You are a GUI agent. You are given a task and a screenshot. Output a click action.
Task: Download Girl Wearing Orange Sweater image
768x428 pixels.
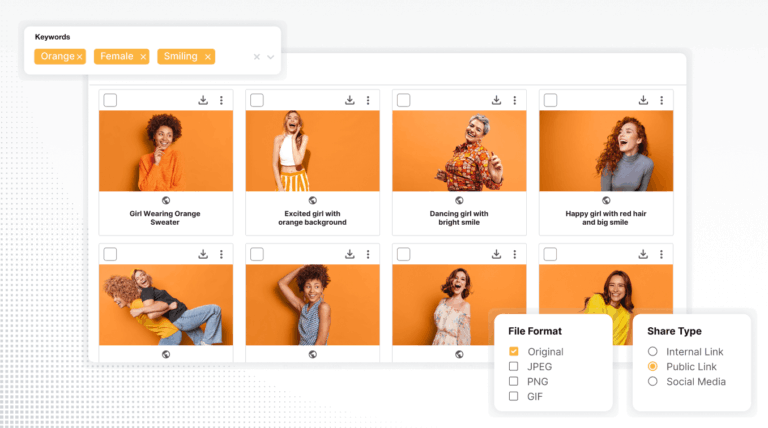click(x=203, y=100)
